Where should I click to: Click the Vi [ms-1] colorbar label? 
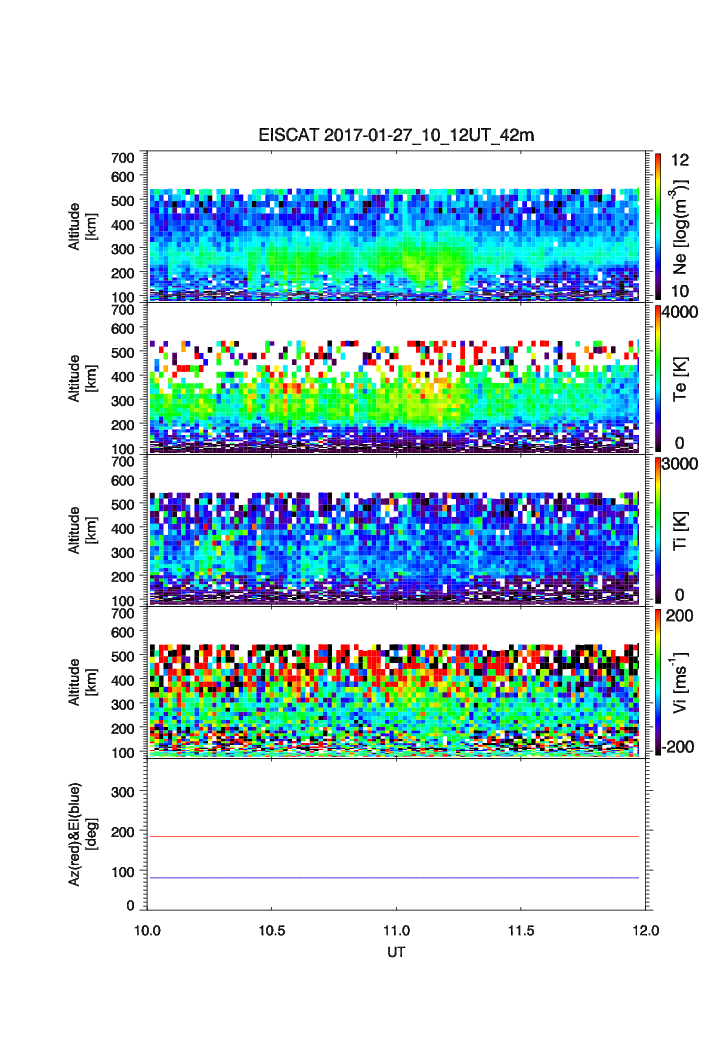[x=683, y=682]
